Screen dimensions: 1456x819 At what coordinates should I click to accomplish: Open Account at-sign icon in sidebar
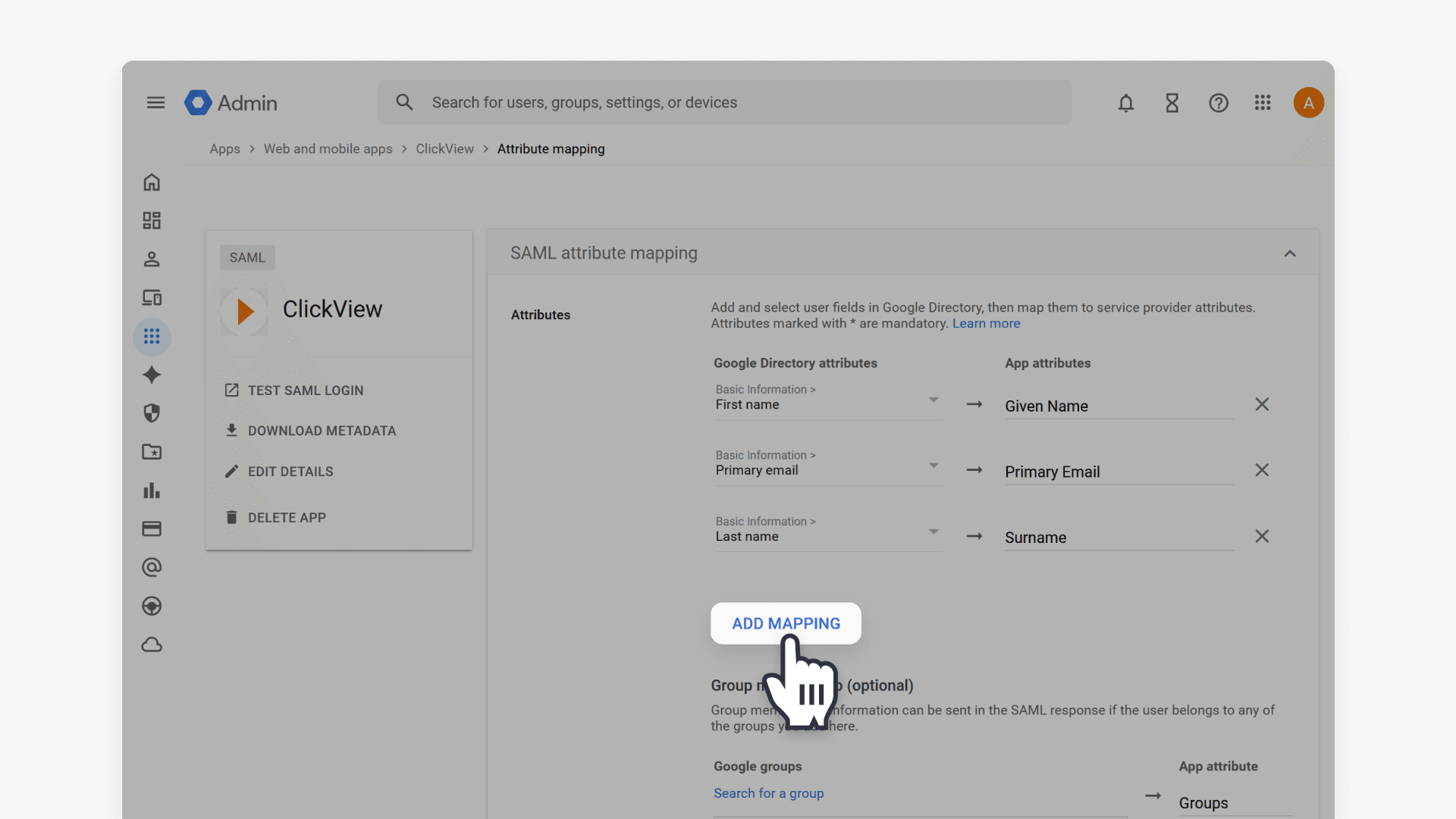[x=152, y=567]
